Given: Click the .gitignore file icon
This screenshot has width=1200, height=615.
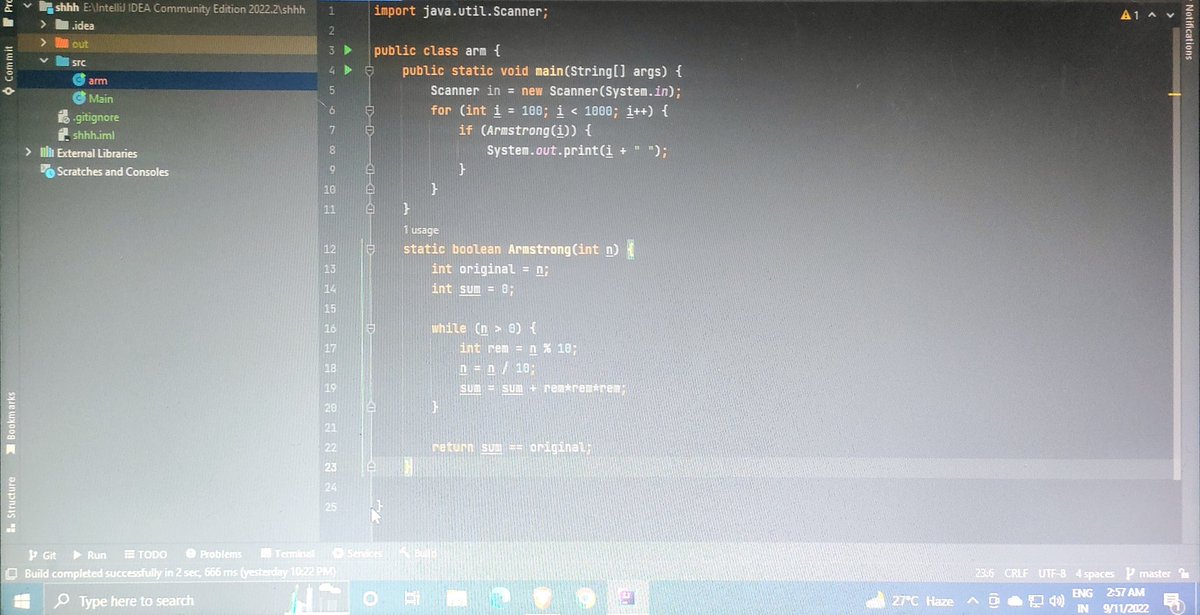Looking at the screenshot, I should point(64,117).
